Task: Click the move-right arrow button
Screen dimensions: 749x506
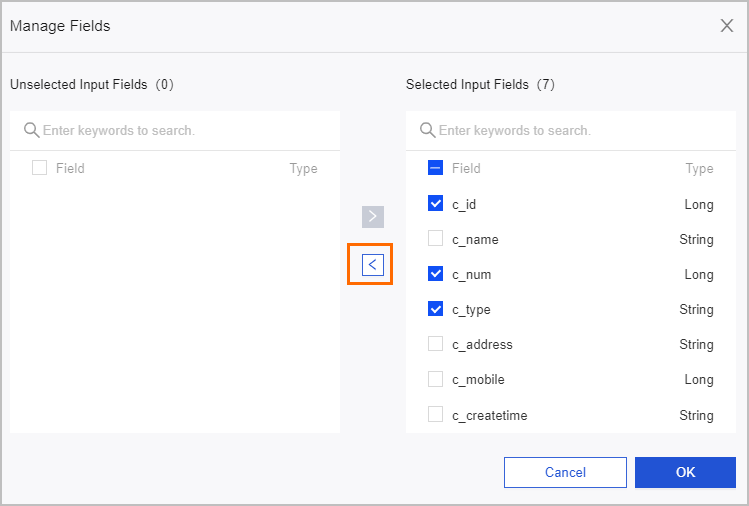Action: click(373, 216)
